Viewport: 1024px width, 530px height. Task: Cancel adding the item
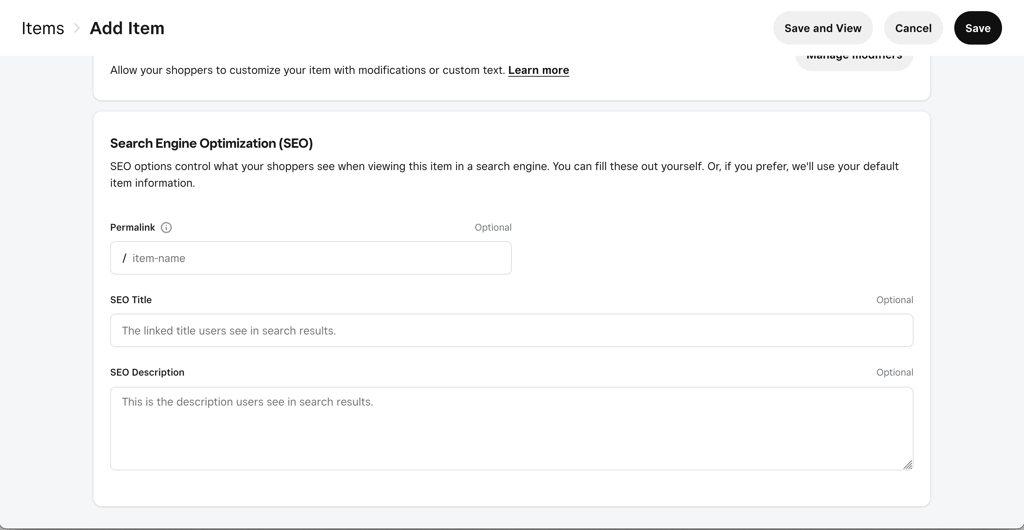913,28
